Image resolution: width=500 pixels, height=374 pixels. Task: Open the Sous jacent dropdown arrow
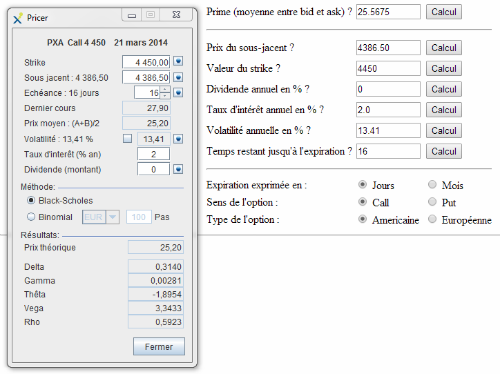pyautogui.click(x=178, y=77)
